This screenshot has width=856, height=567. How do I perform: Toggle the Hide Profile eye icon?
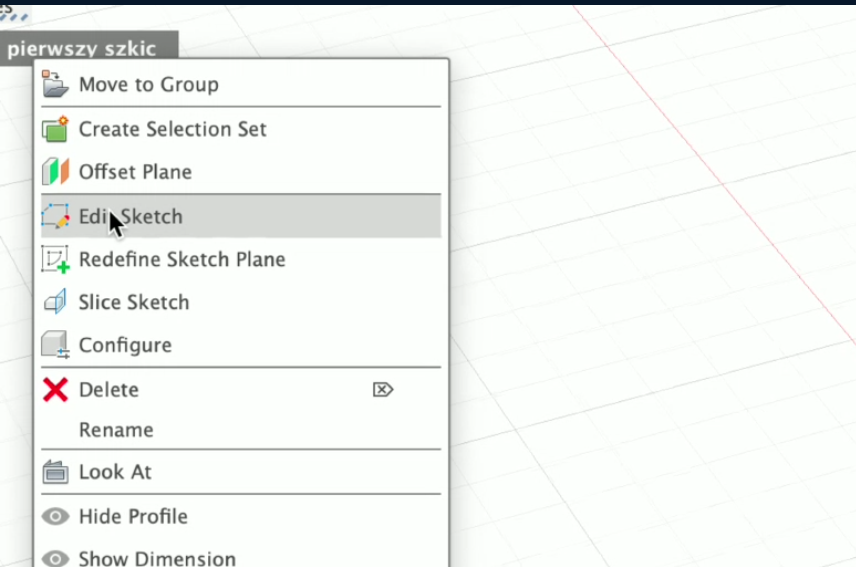click(x=55, y=516)
